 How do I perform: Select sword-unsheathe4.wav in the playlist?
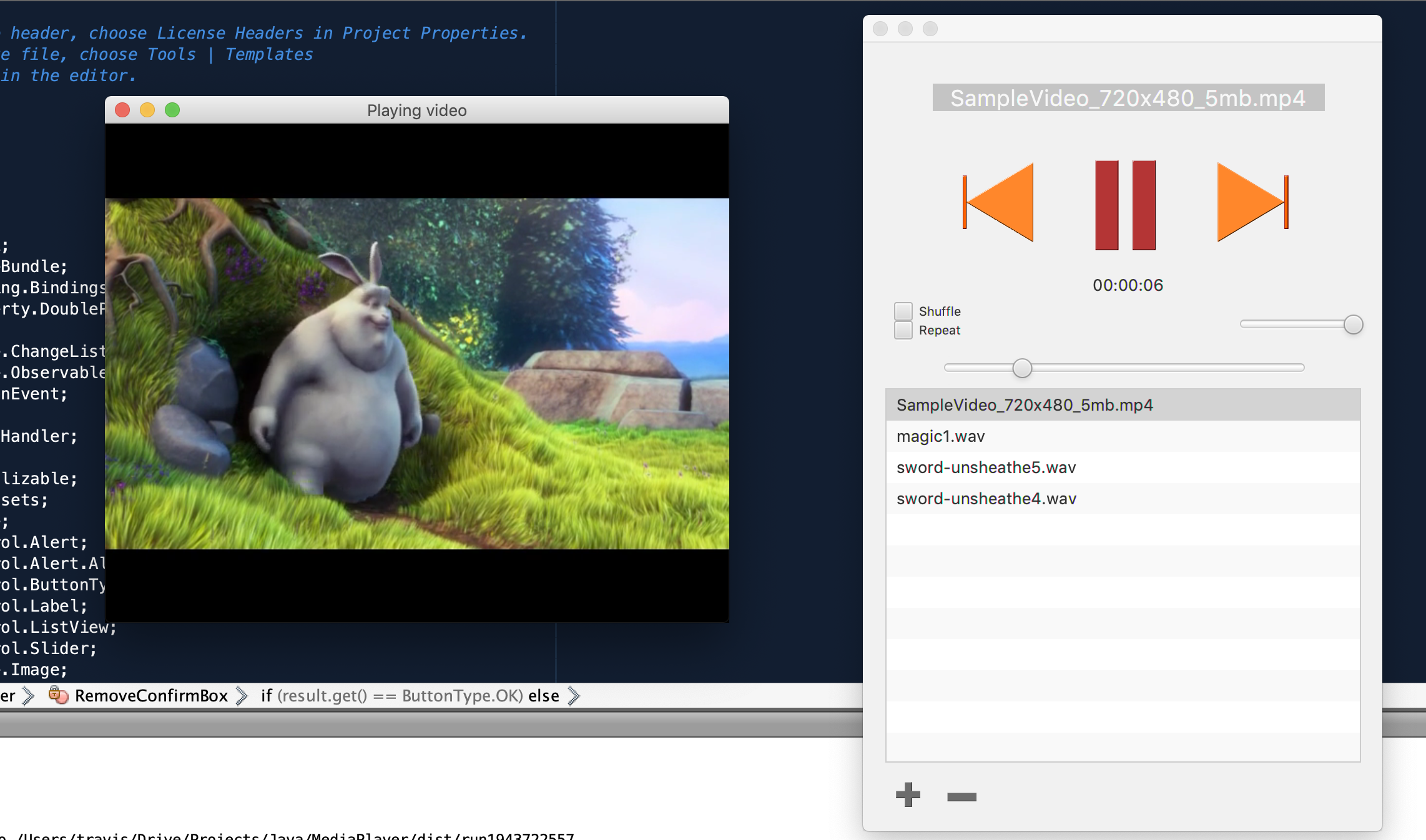(x=986, y=499)
